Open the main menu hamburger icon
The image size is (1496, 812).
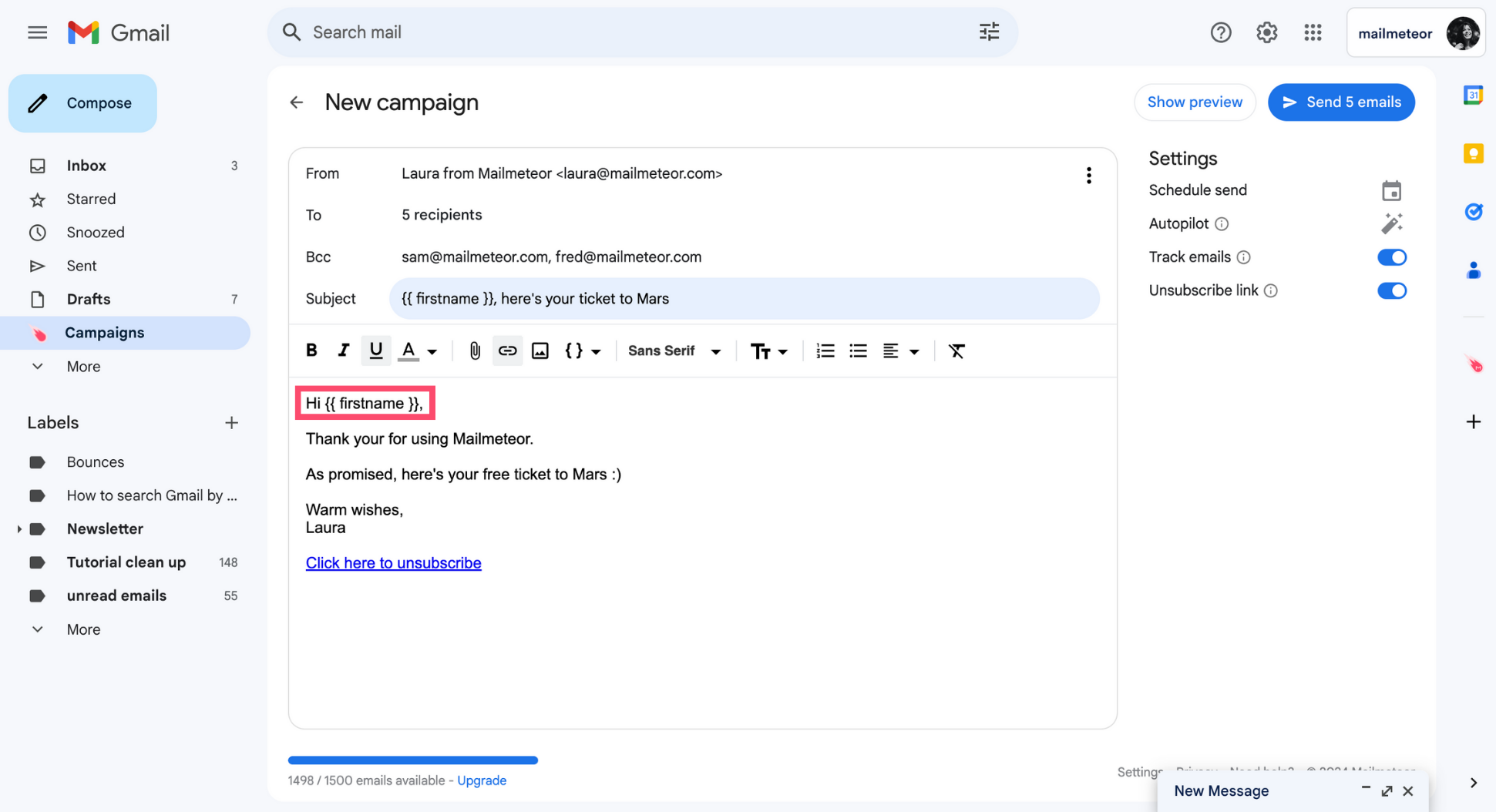tap(37, 32)
